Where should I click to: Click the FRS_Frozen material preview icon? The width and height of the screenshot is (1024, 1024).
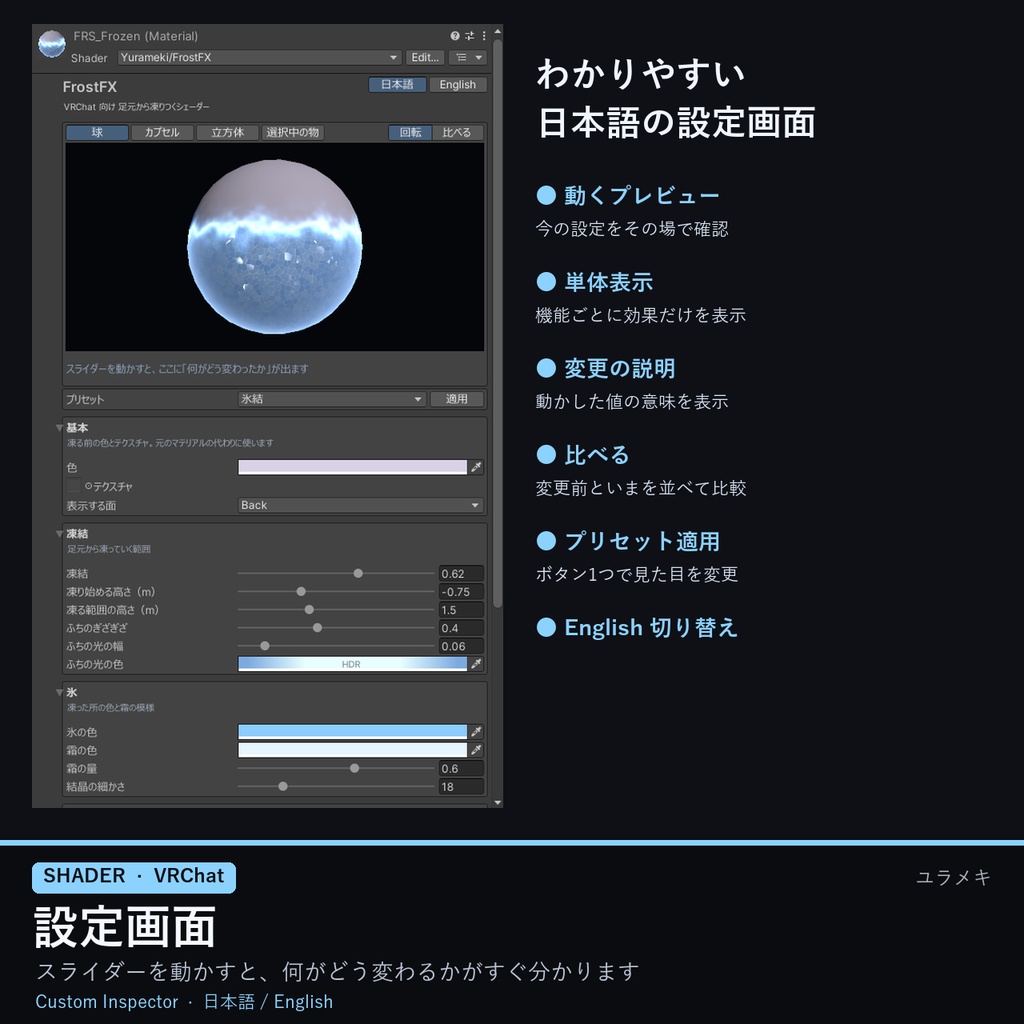tap(52, 44)
